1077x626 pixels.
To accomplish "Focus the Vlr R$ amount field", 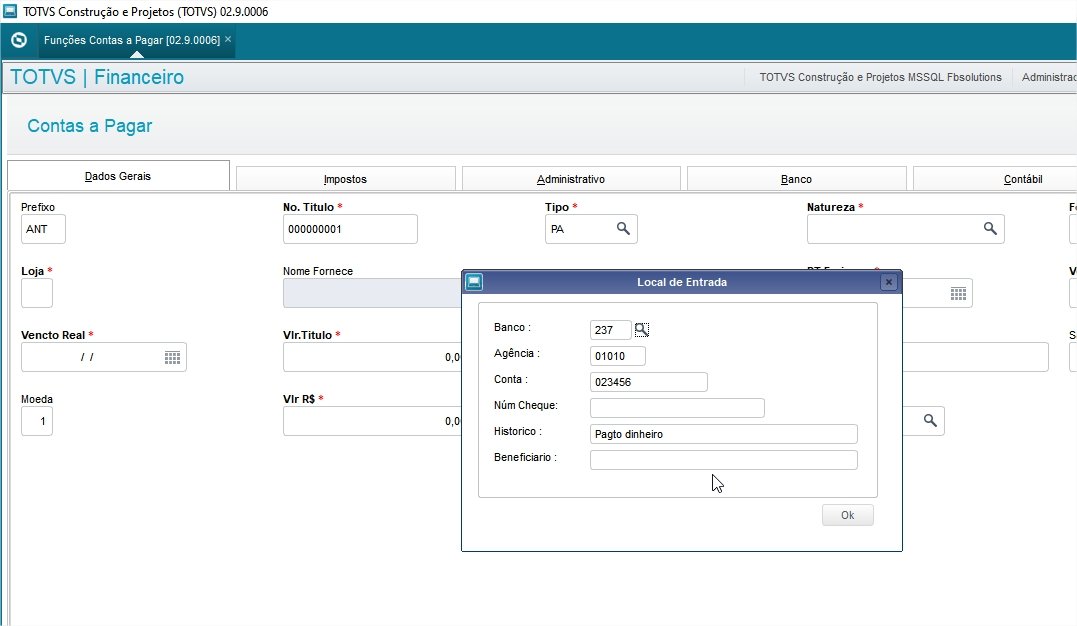I will (x=372, y=421).
